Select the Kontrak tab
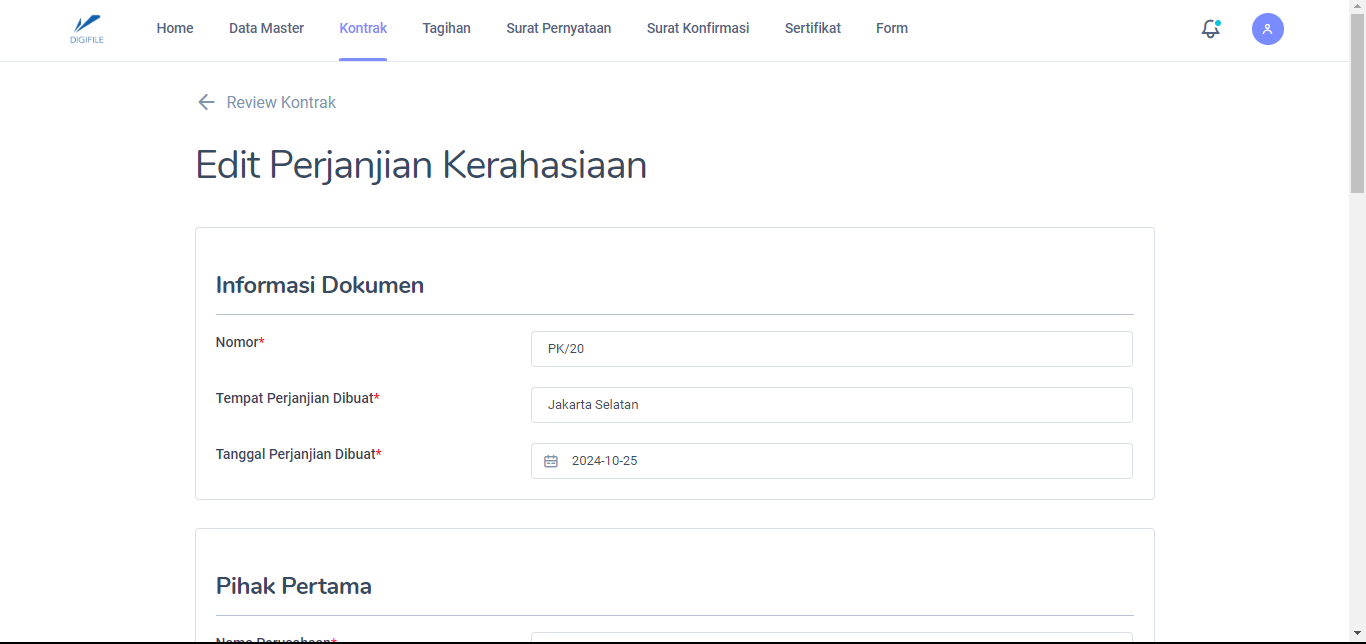Screen dimensions: 1366x644 pyautogui.click(x=363, y=28)
